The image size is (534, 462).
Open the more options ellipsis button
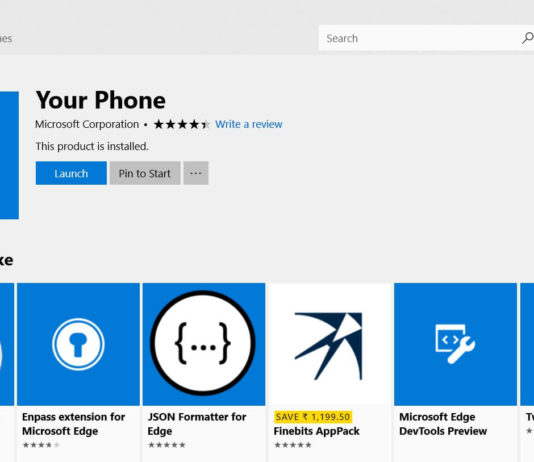pyautogui.click(x=196, y=173)
